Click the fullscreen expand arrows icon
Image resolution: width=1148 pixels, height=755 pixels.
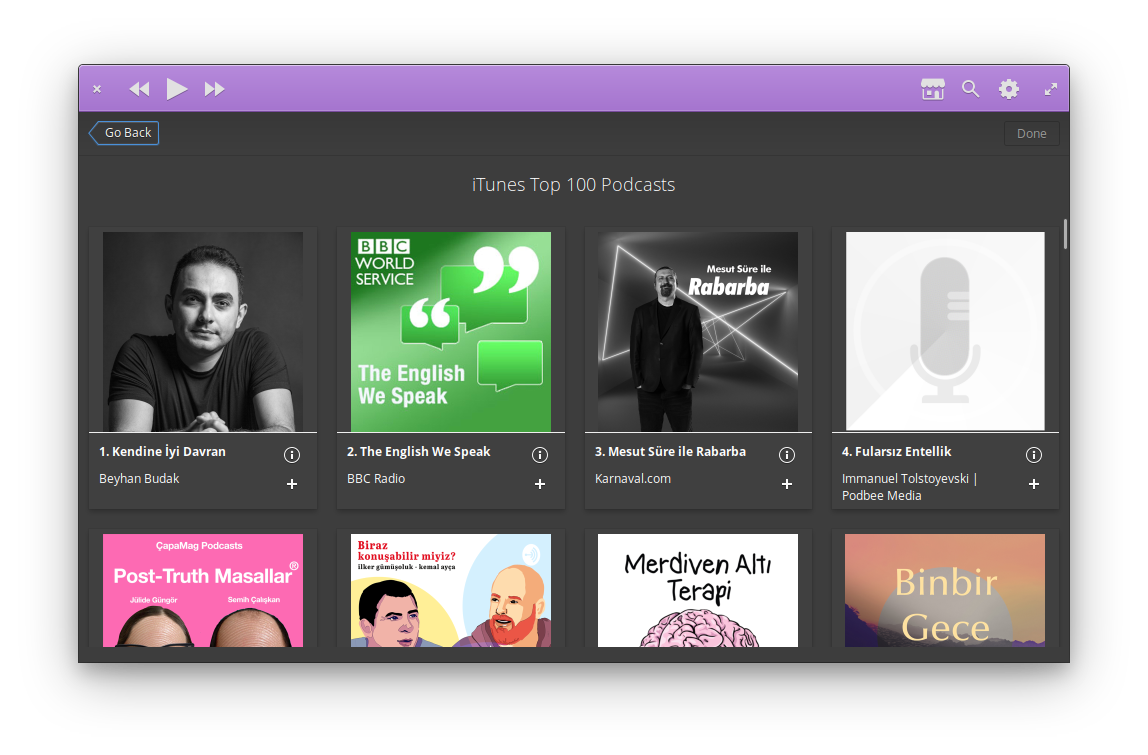(x=1051, y=89)
